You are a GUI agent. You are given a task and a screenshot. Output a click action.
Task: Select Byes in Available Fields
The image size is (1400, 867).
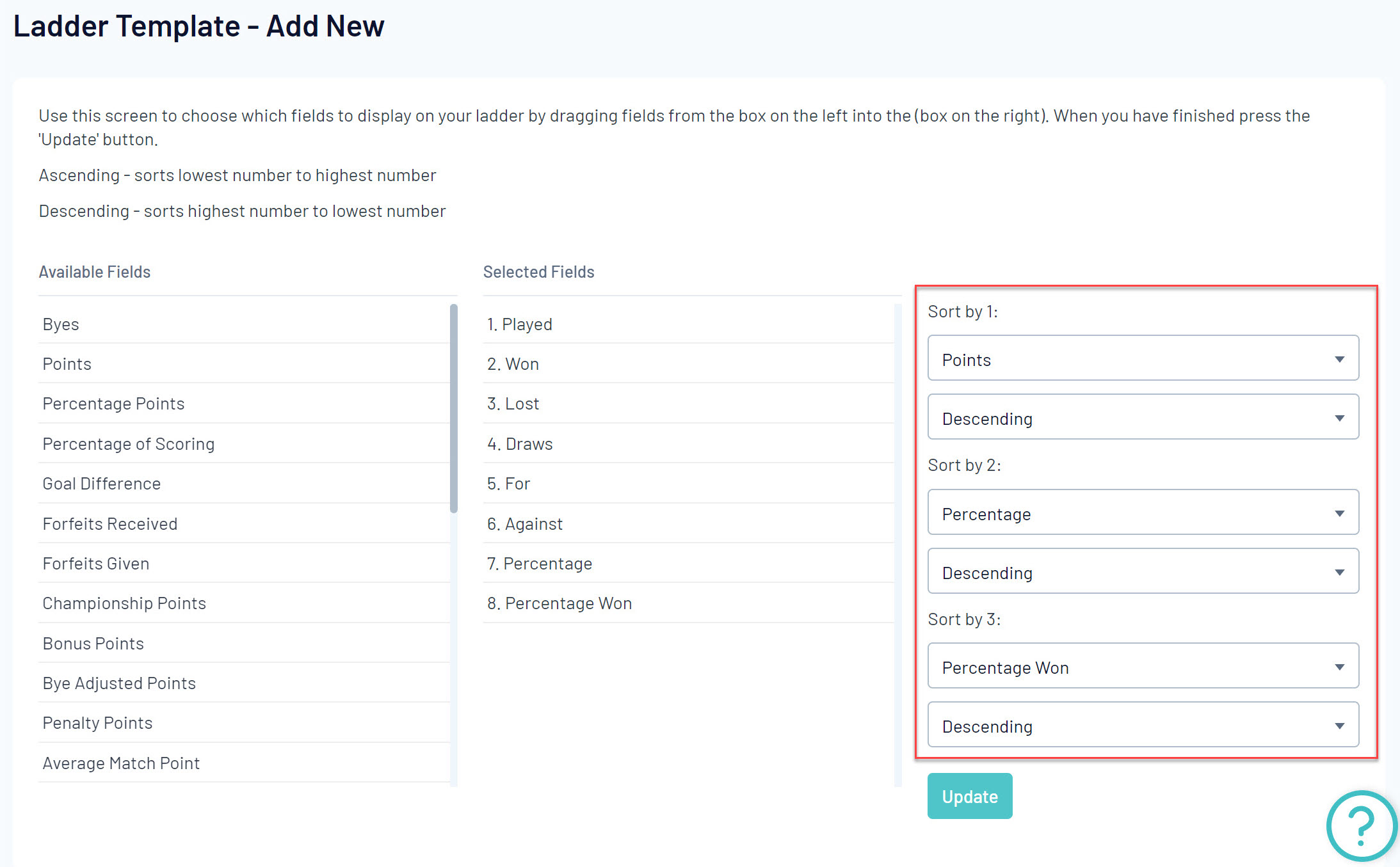61,324
